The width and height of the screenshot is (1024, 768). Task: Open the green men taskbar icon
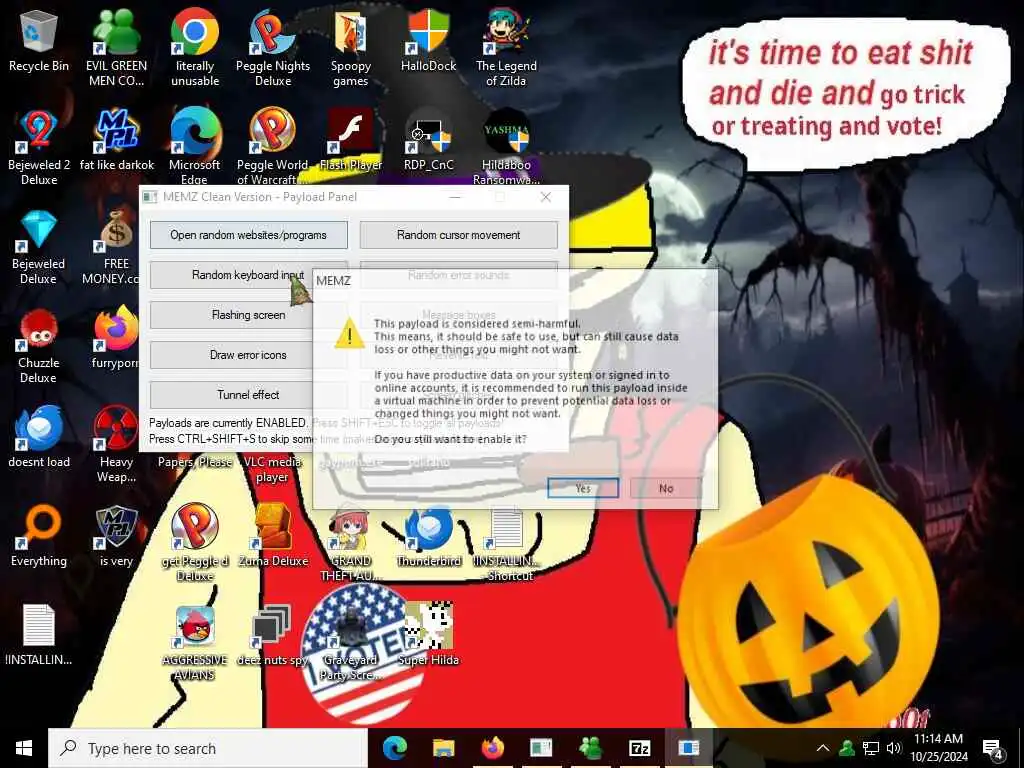(590, 748)
